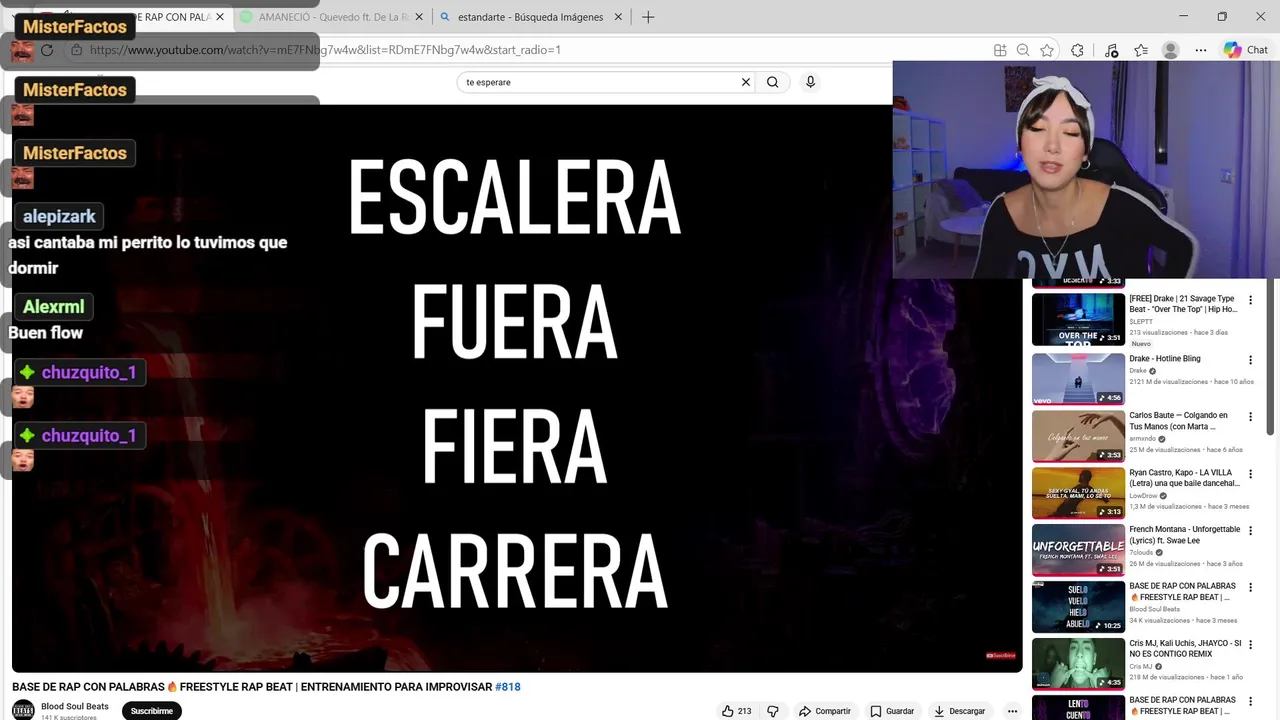Image resolution: width=1280 pixels, height=720 pixels.
Task: Clear the 'te esperare' search text
Action: [745, 82]
